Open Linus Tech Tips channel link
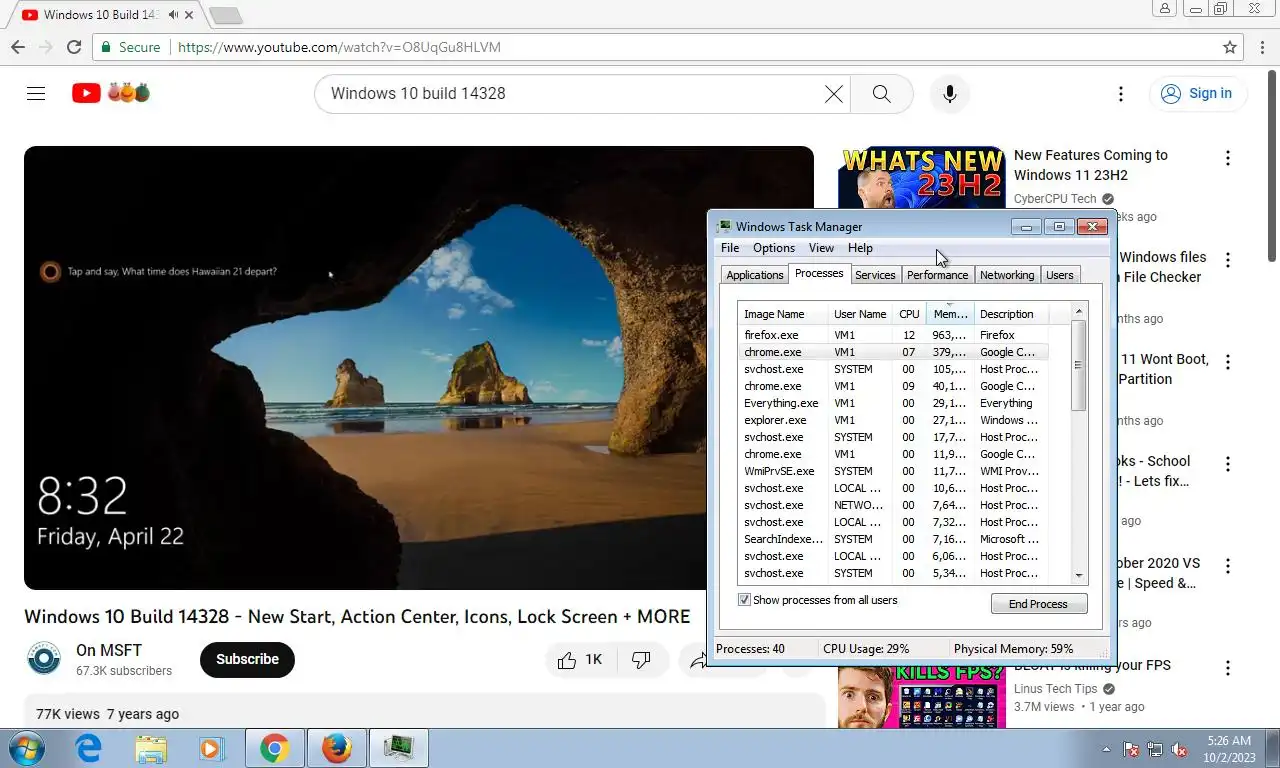Image resolution: width=1280 pixels, height=768 pixels. pyautogui.click(x=1055, y=689)
